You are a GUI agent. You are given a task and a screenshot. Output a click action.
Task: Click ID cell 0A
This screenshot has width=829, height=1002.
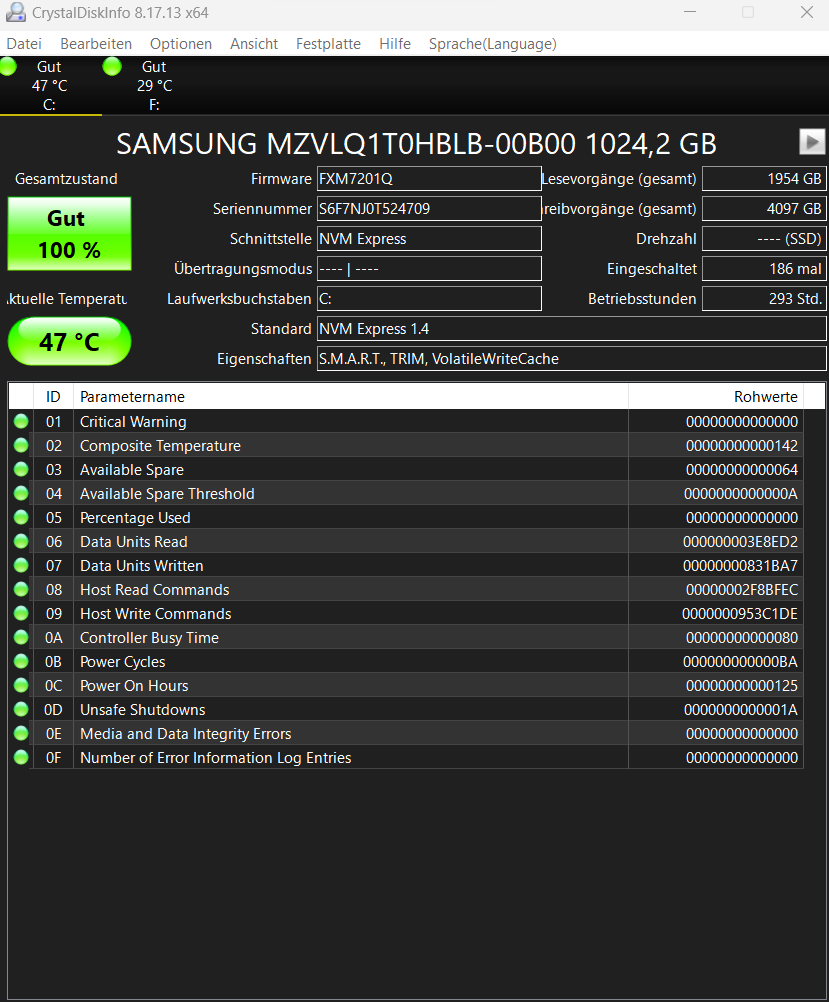pos(54,638)
